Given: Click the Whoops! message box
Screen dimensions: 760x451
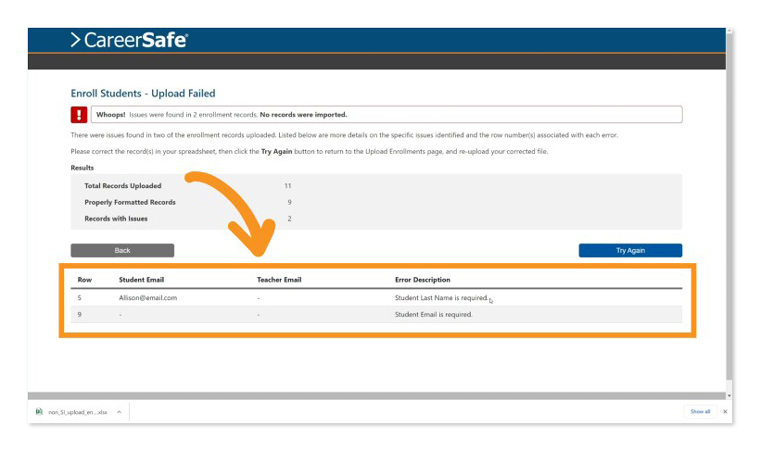Looking at the screenshot, I should [x=386, y=114].
